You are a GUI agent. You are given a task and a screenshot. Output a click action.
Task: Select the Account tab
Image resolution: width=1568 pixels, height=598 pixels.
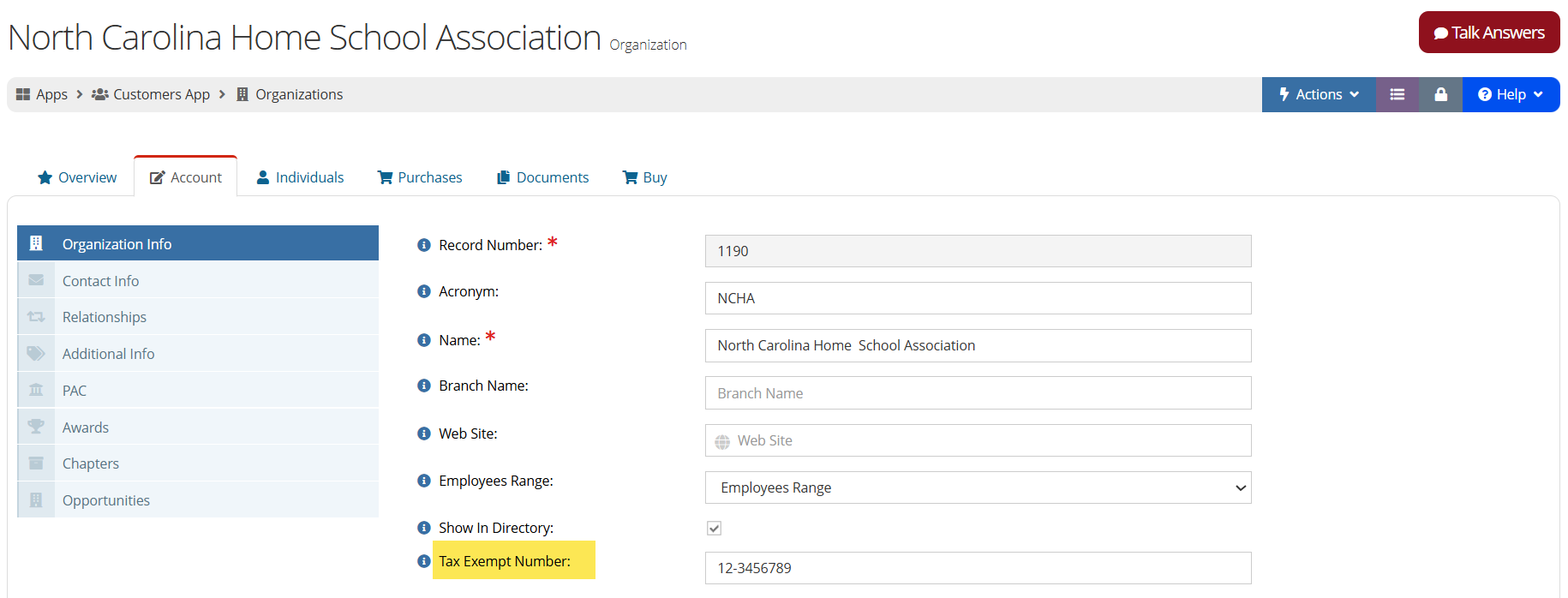(x=186, y=176)
